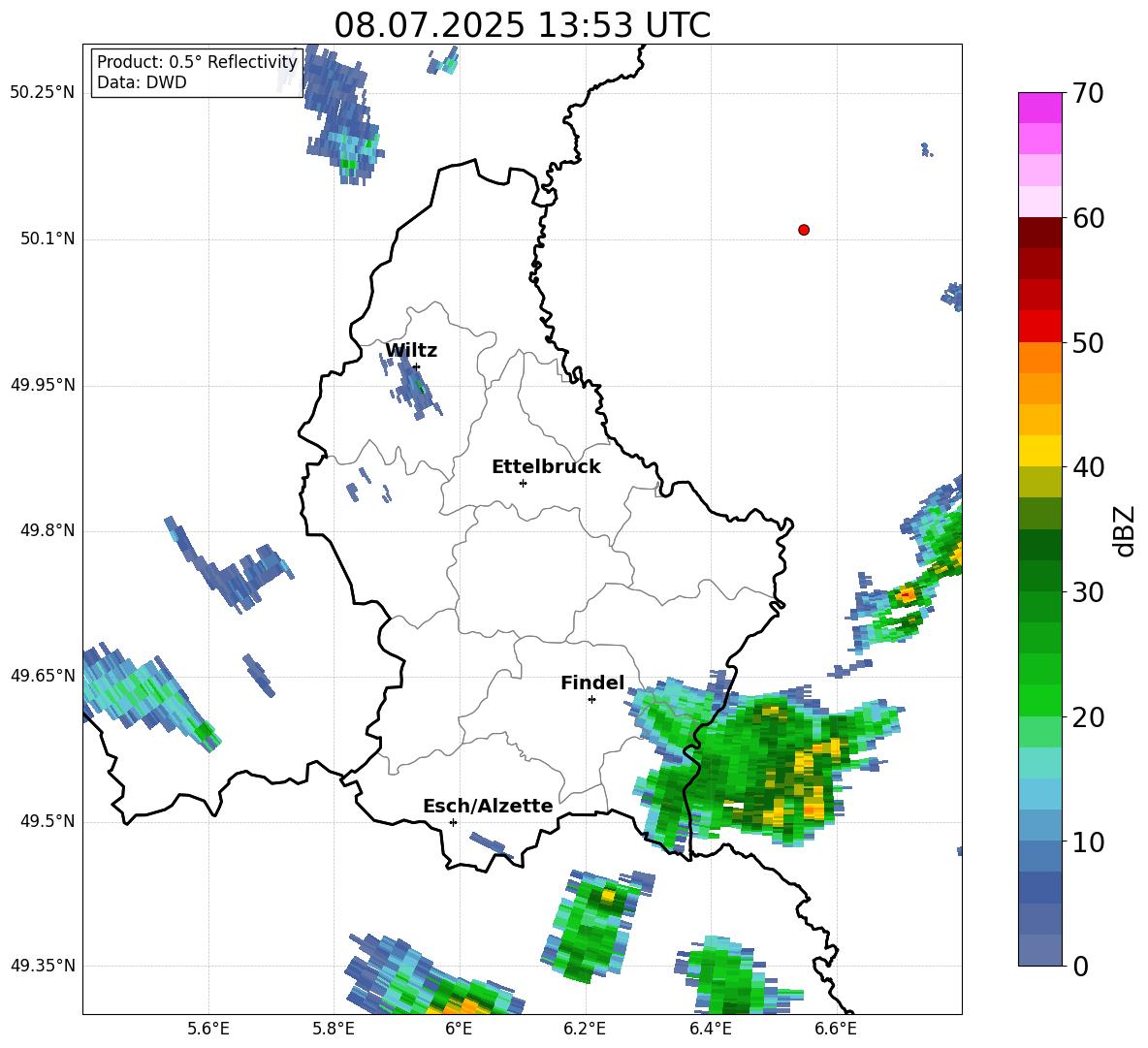Click the Esch/Alzette city label
Viewport: 1148px width, 1048px height.
[x=488, y=806]
